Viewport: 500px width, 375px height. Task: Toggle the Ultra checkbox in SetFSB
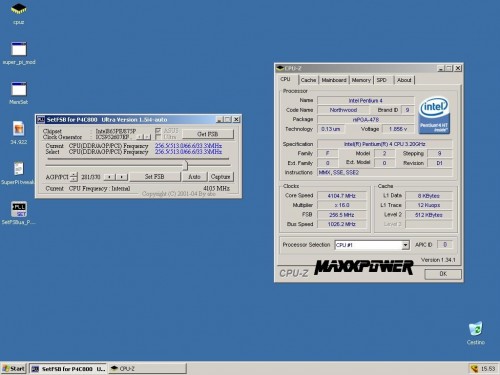coord(158,137)
